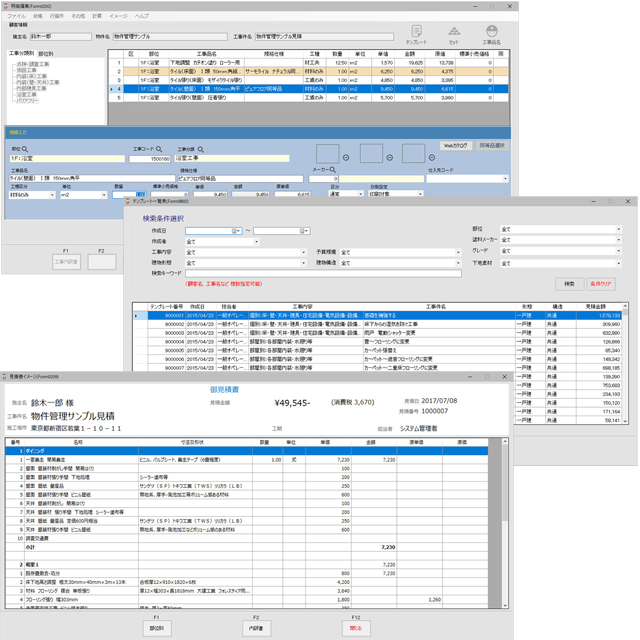Click the magnifier icon next to 部位
This screenshot has height=640, width=640.
click(x=24, y=147)
